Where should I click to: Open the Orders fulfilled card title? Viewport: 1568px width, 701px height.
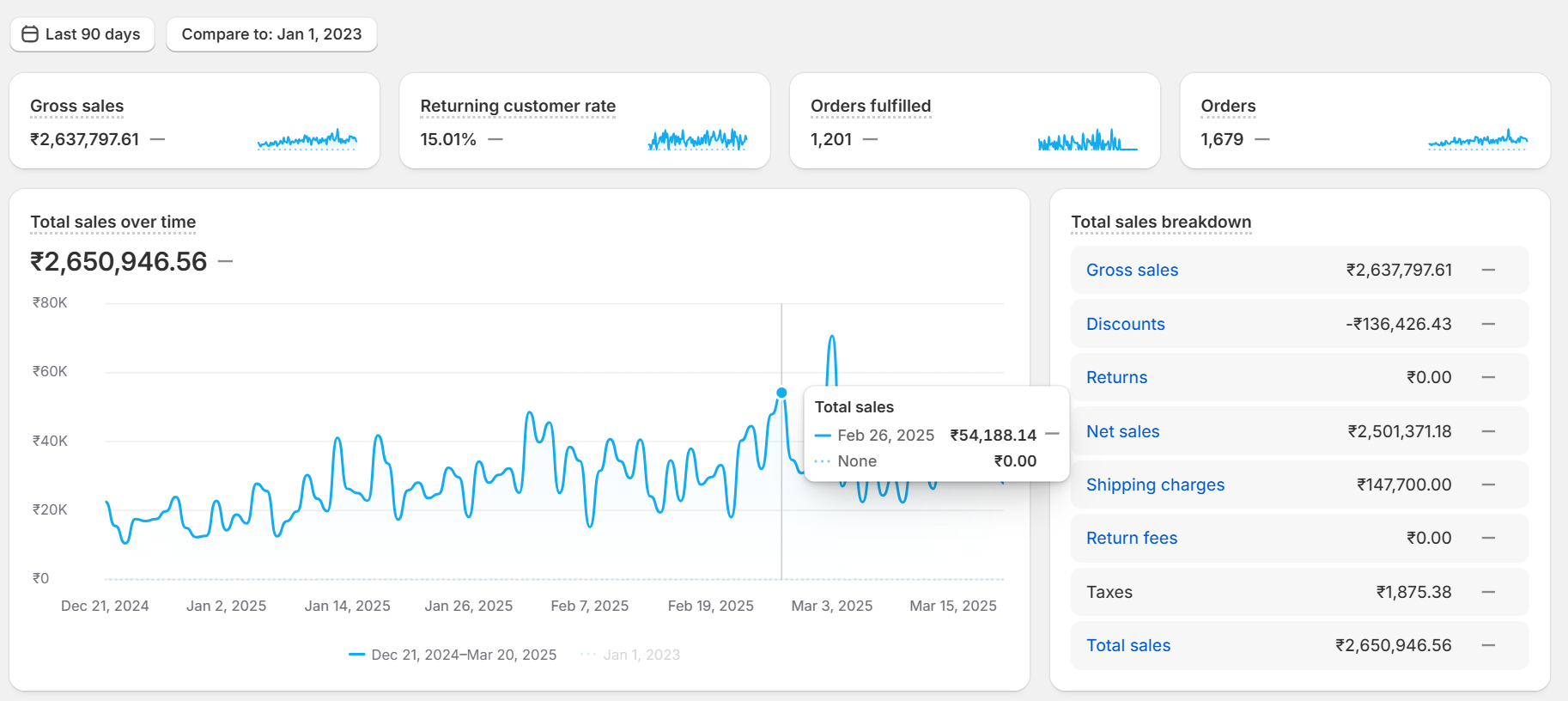click(x=870, y=107)
